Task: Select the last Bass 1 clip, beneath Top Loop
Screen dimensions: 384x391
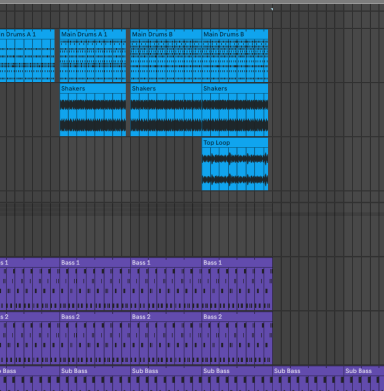Action: [x=237, y=284]
